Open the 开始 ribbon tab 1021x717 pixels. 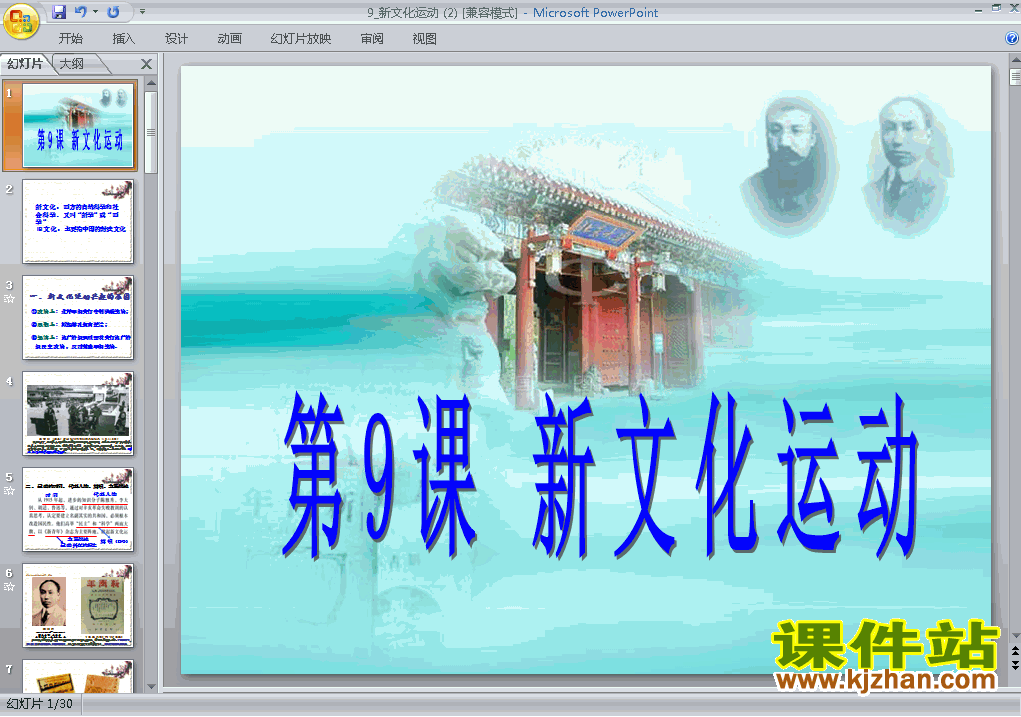tap(70, 38)
